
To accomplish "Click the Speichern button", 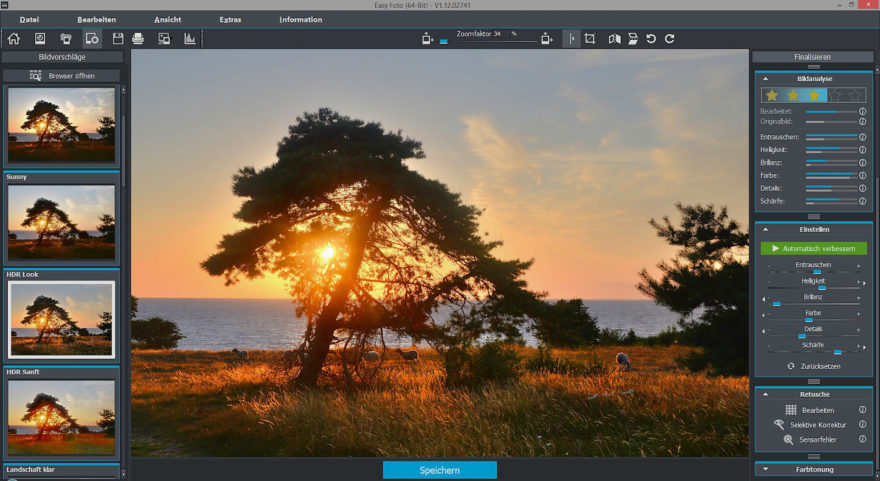I will (439, 470).
